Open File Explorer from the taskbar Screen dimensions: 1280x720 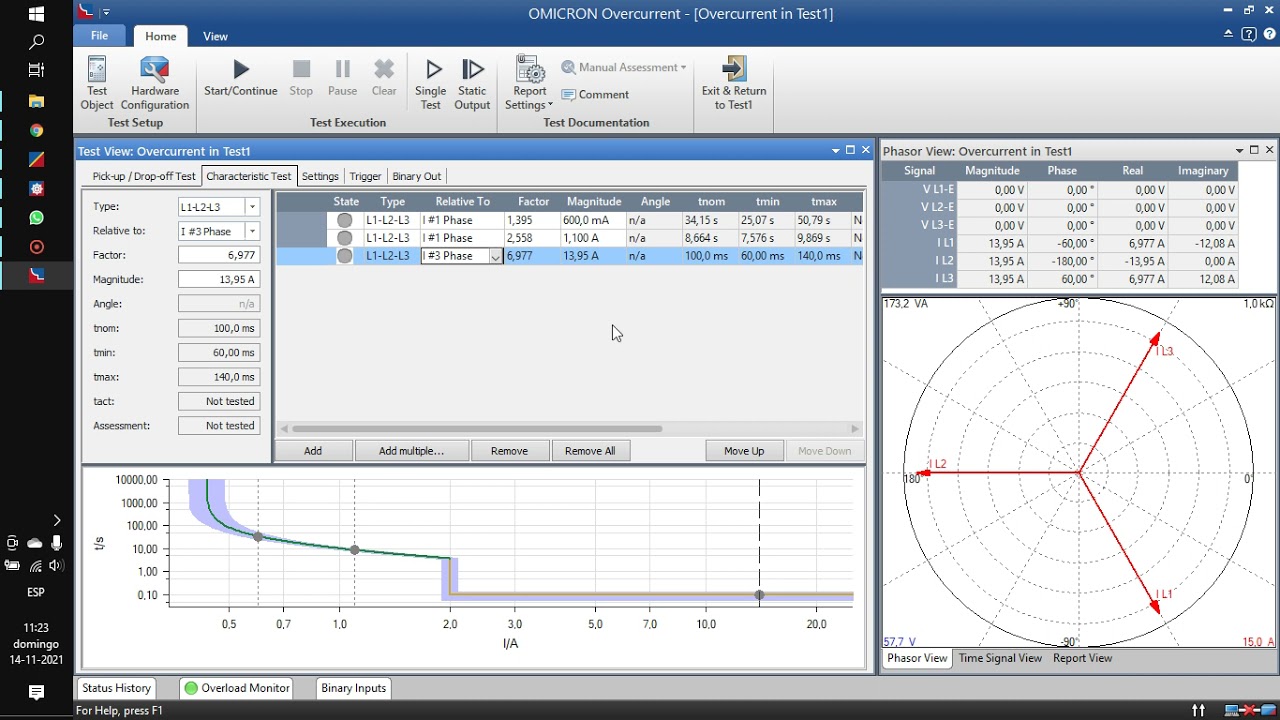tap(36, 101)
